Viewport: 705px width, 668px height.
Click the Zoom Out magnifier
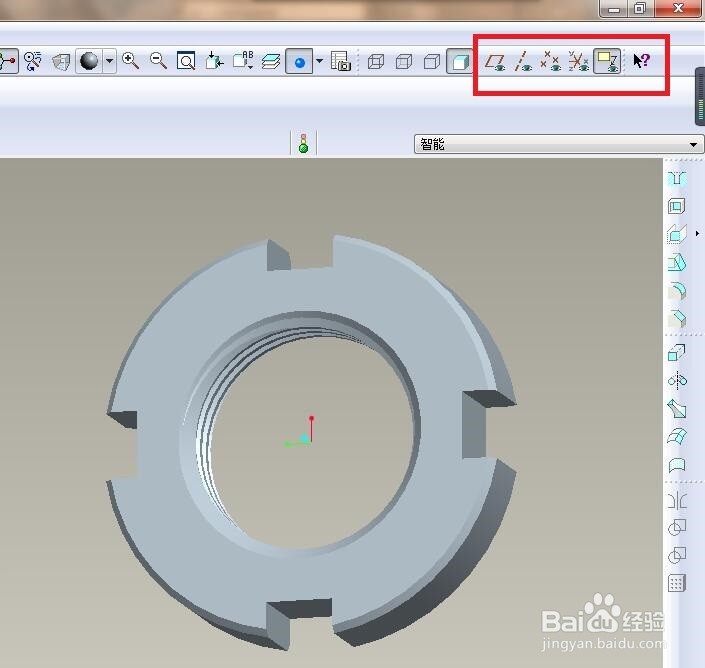(158, 61)
